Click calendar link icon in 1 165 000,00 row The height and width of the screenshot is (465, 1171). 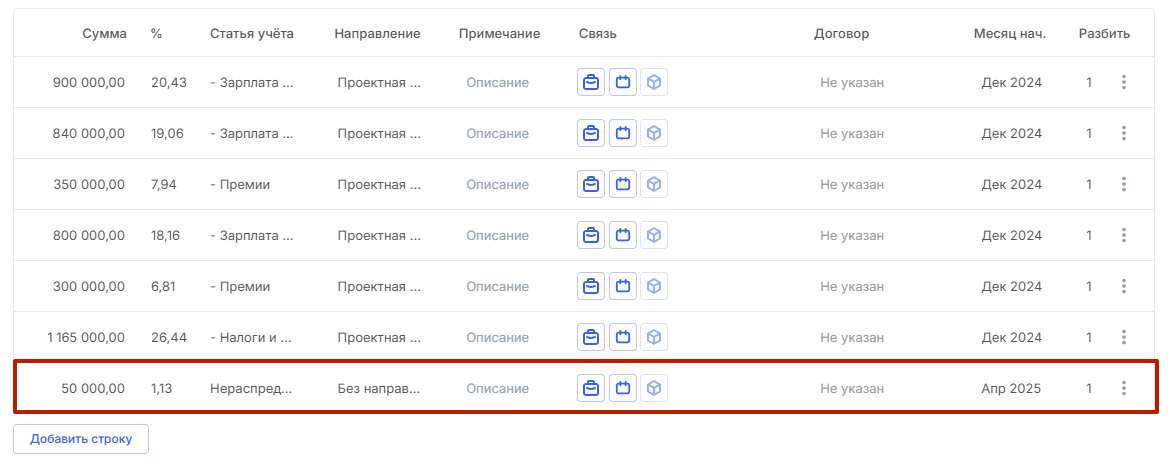tap(623, 337)
